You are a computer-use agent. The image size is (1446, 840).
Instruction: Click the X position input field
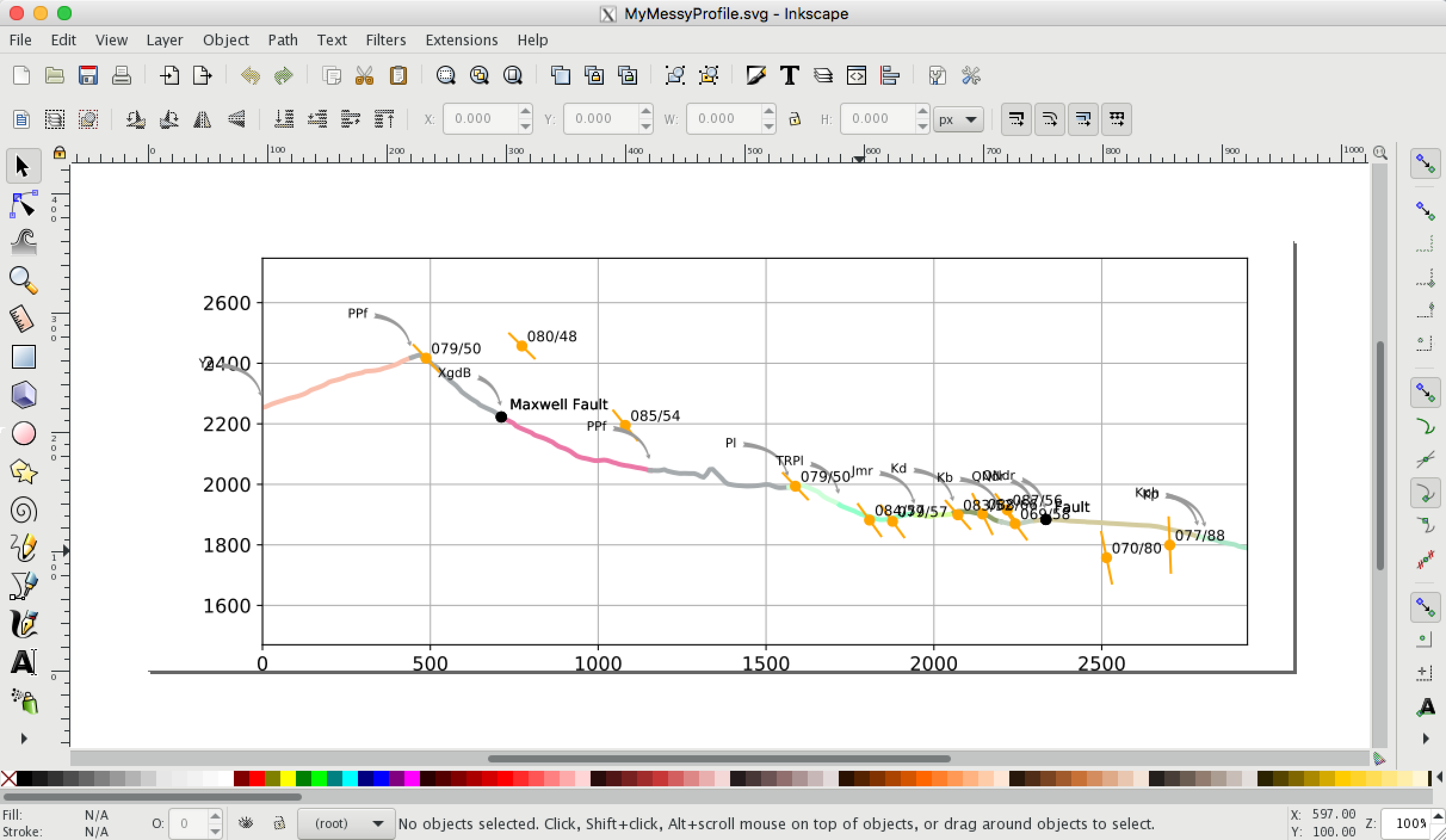coord(480,119)
